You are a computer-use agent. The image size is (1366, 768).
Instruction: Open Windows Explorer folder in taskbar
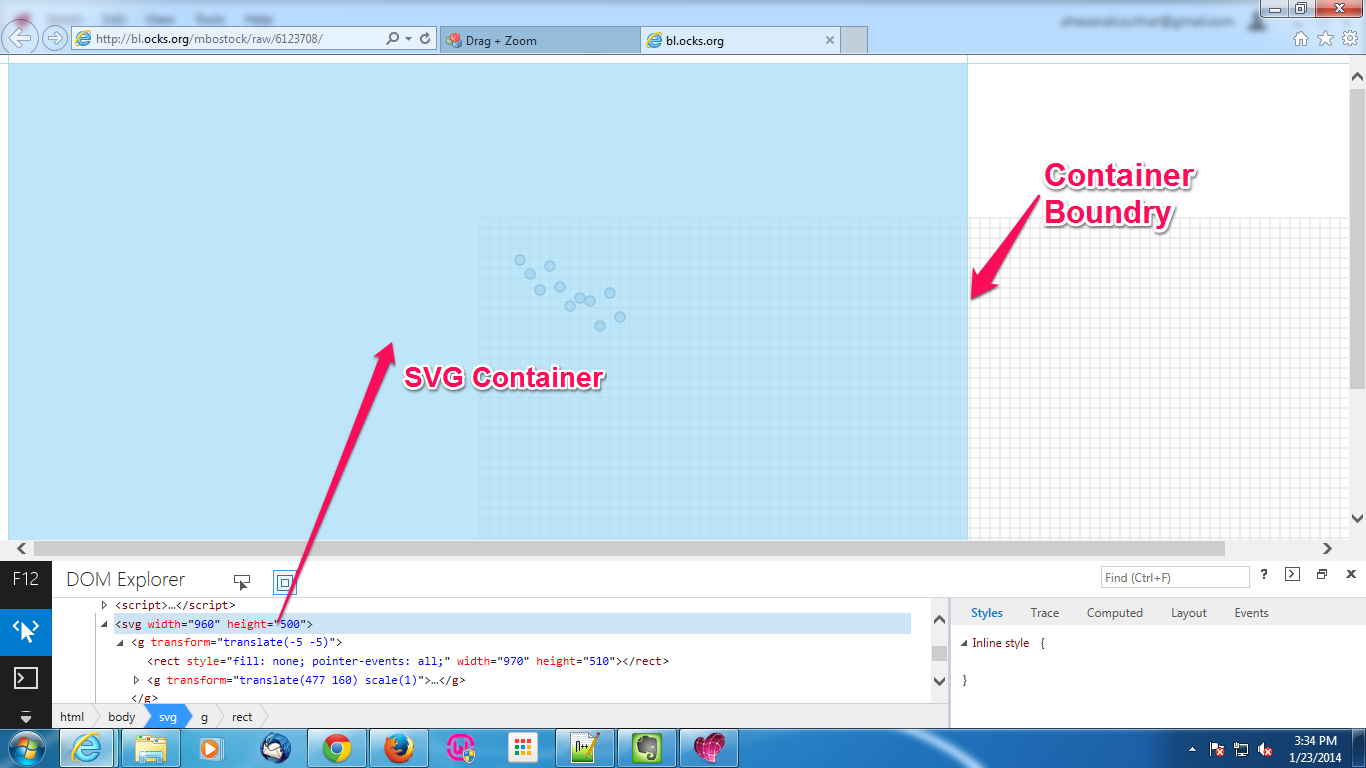[x=150, y=748]
